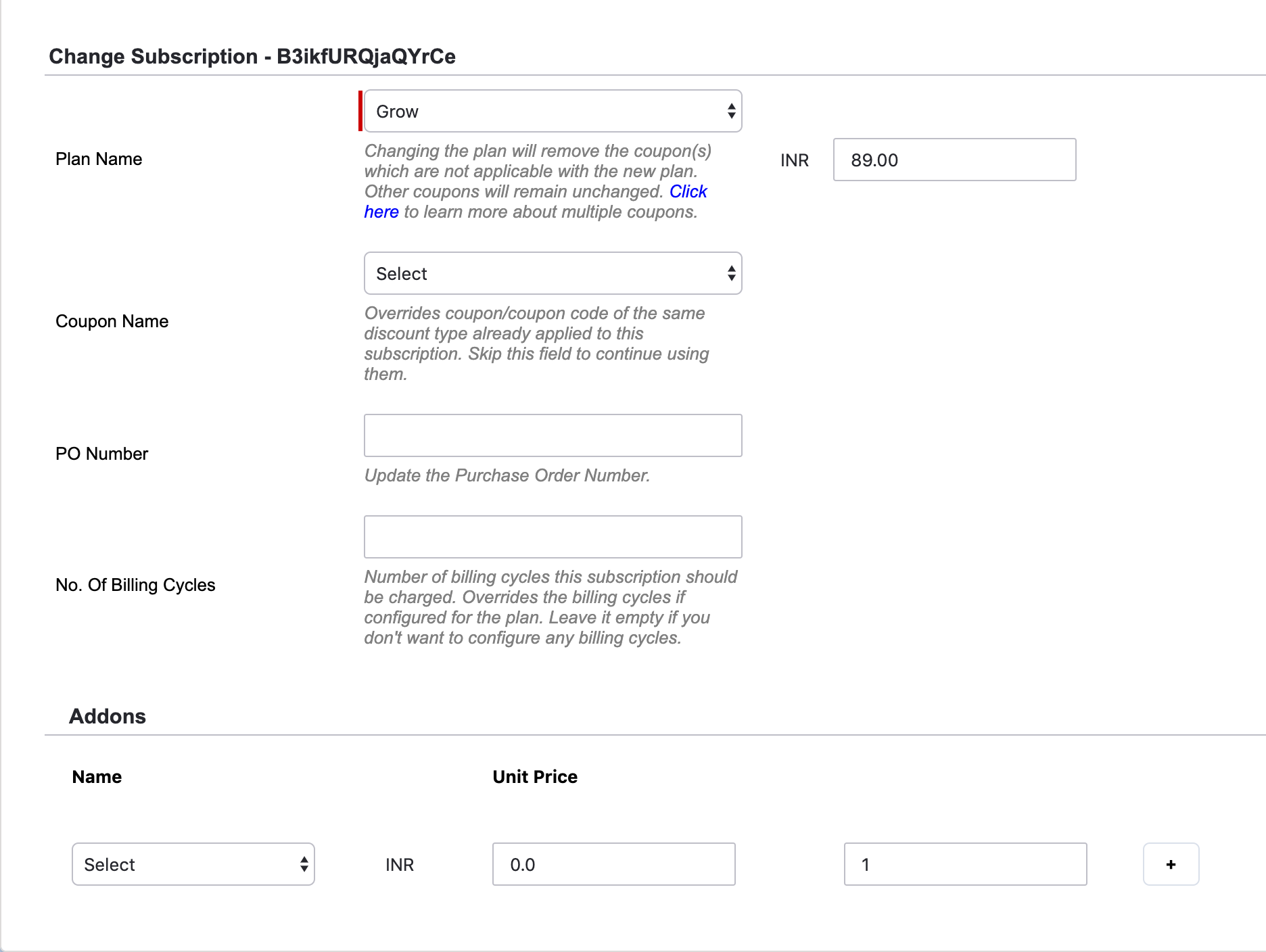Select the No. Of Billing Cycles input
Image resolution: width=1266 pixels, height=952 pixels.
(x=553, y=537)
